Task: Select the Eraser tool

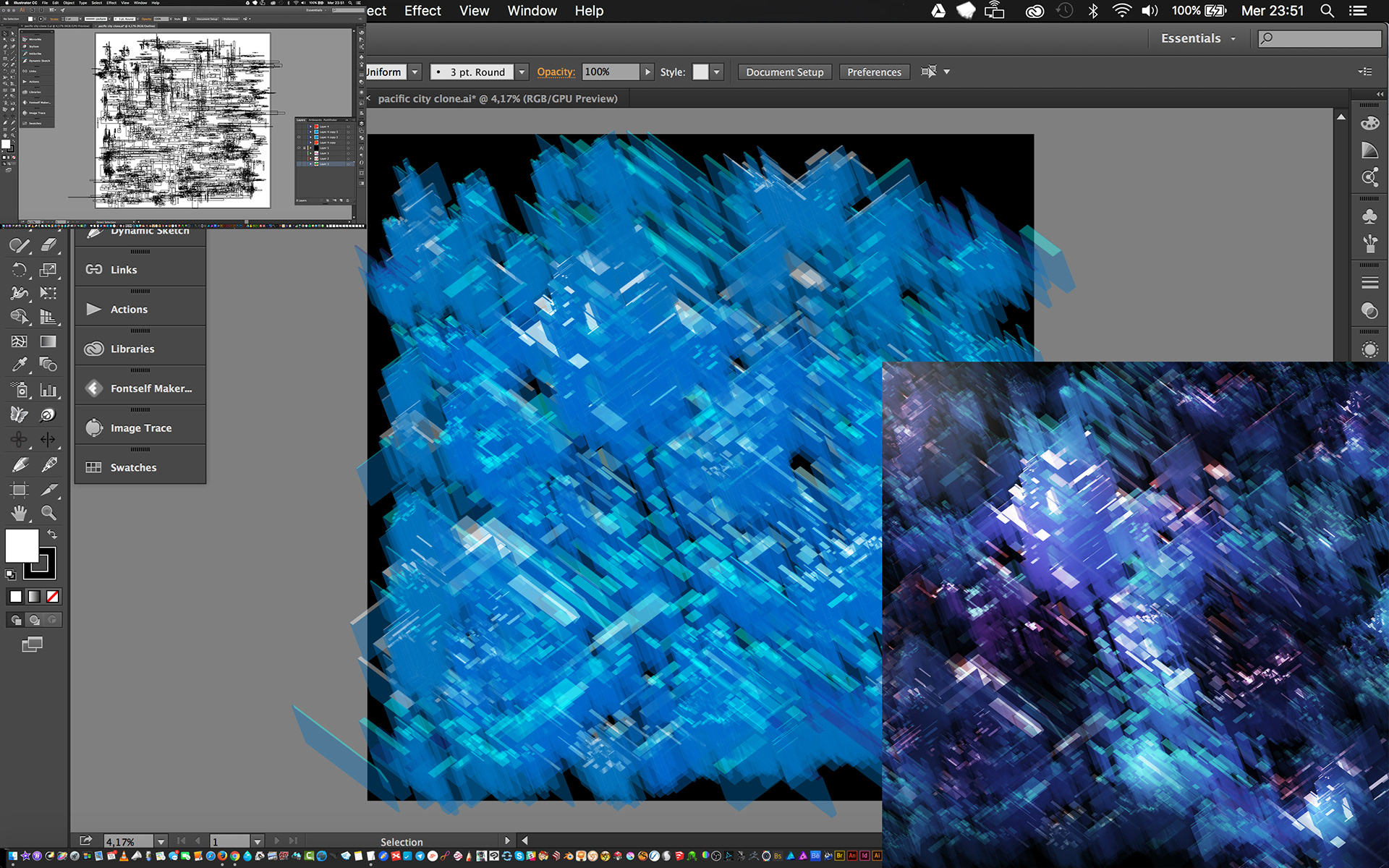Action: click(48, 245)
